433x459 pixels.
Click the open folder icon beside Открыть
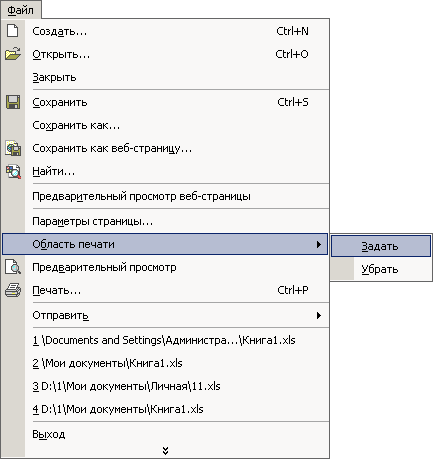click(x=13, y=54)
